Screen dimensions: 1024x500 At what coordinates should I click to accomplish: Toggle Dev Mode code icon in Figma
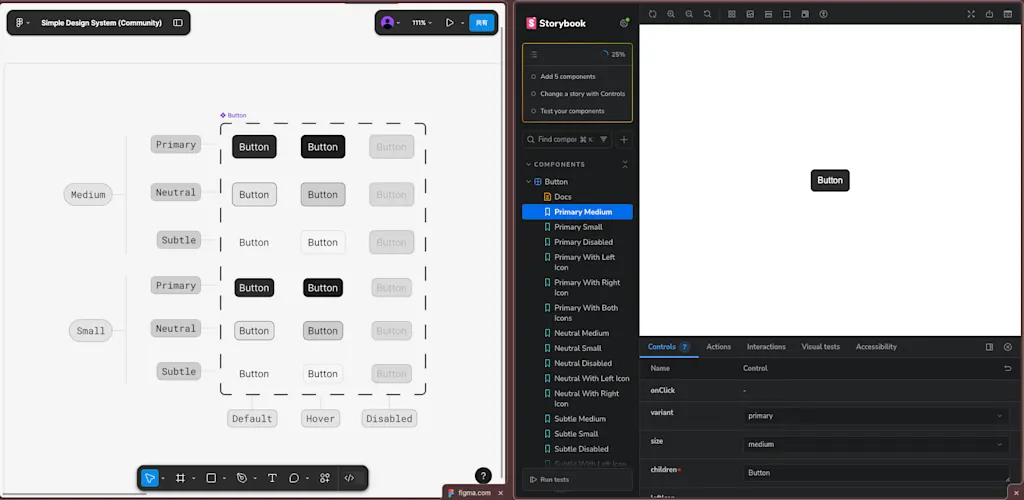click(349, 478)
